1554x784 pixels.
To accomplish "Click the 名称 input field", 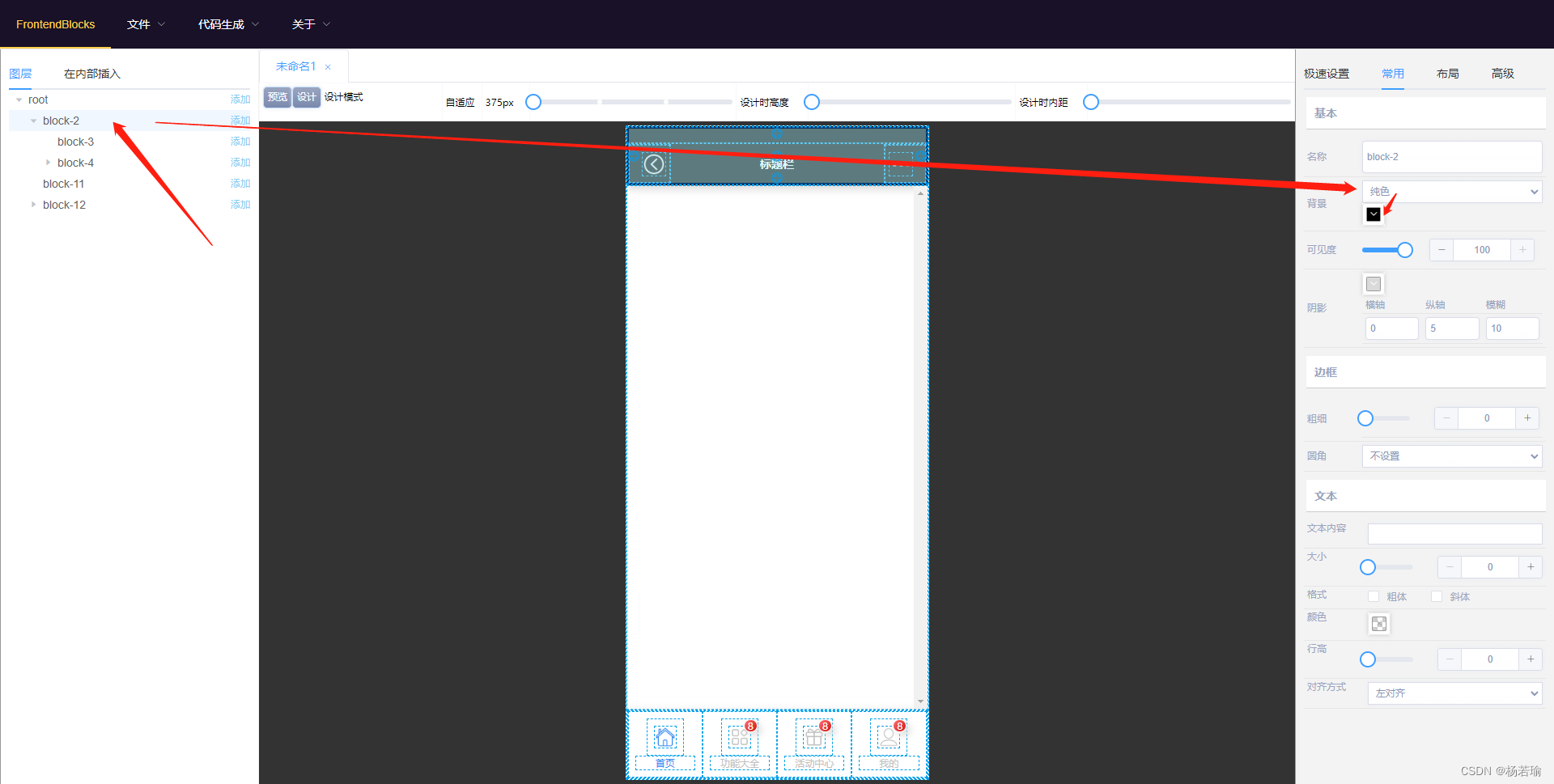I will 1452,157.
